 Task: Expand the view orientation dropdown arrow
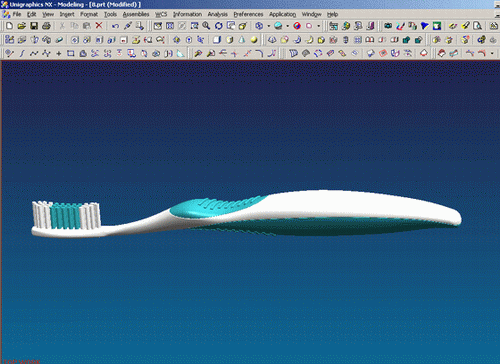269,26
